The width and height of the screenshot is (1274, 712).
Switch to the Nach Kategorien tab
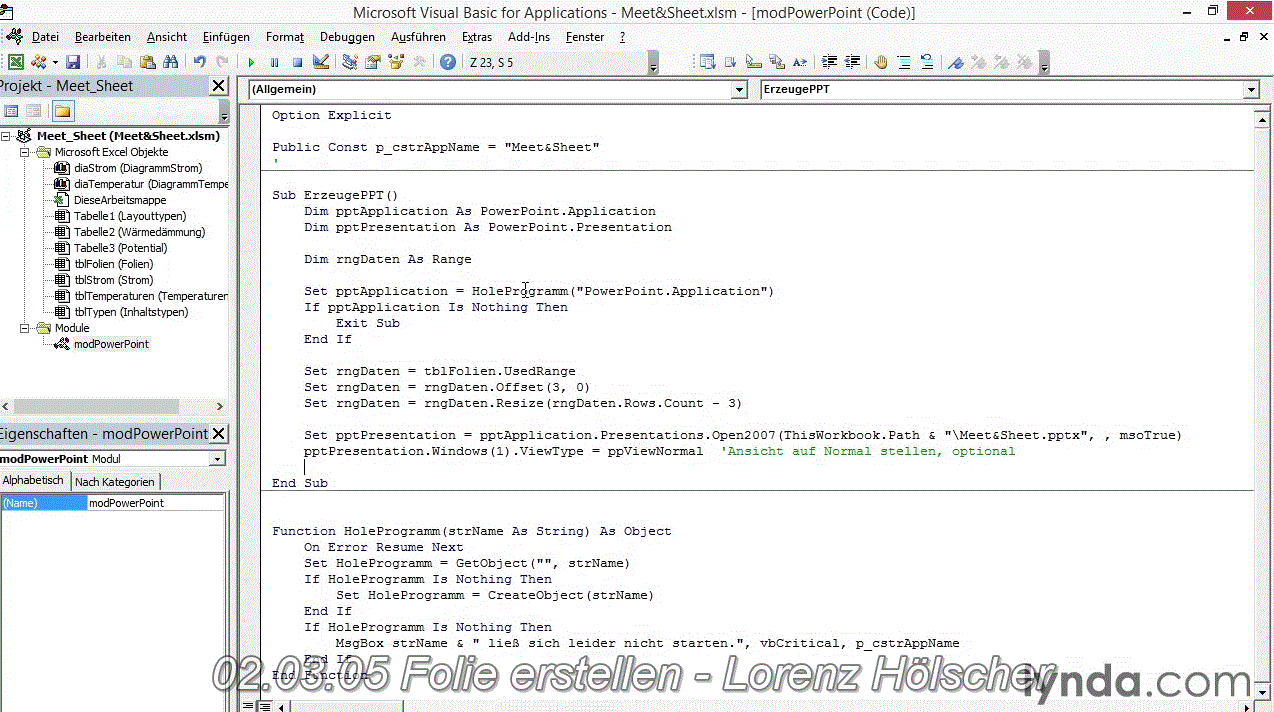point(115,482)
